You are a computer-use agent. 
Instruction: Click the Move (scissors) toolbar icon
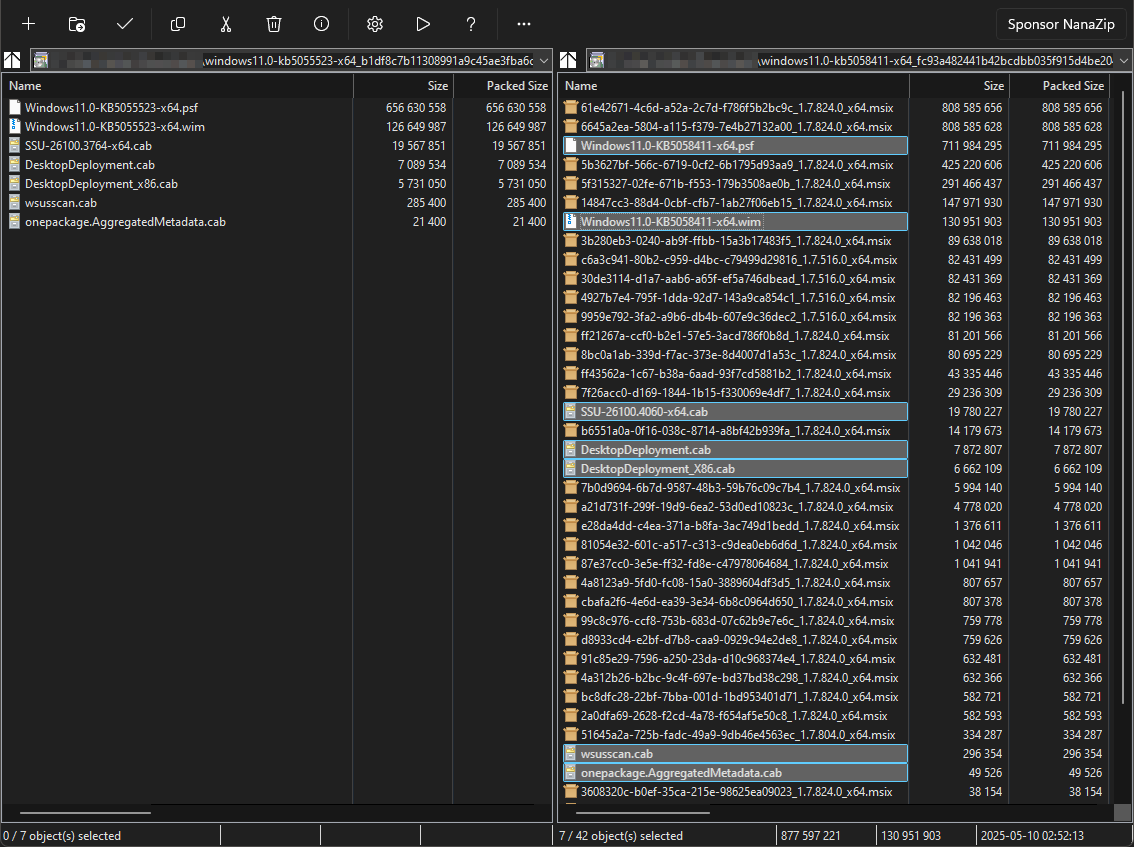[226, 24]
